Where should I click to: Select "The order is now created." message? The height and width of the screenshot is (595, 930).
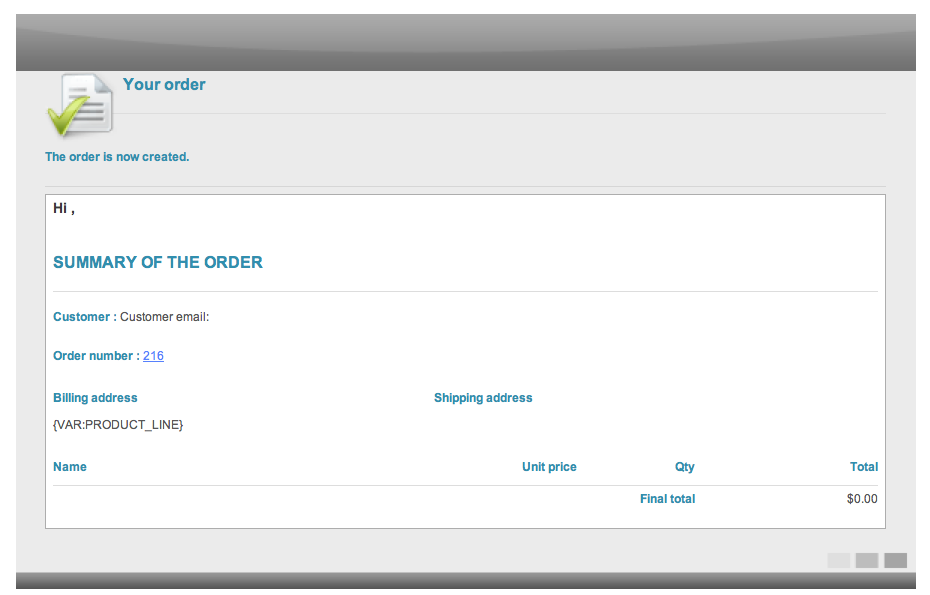(x=117, y=157)
